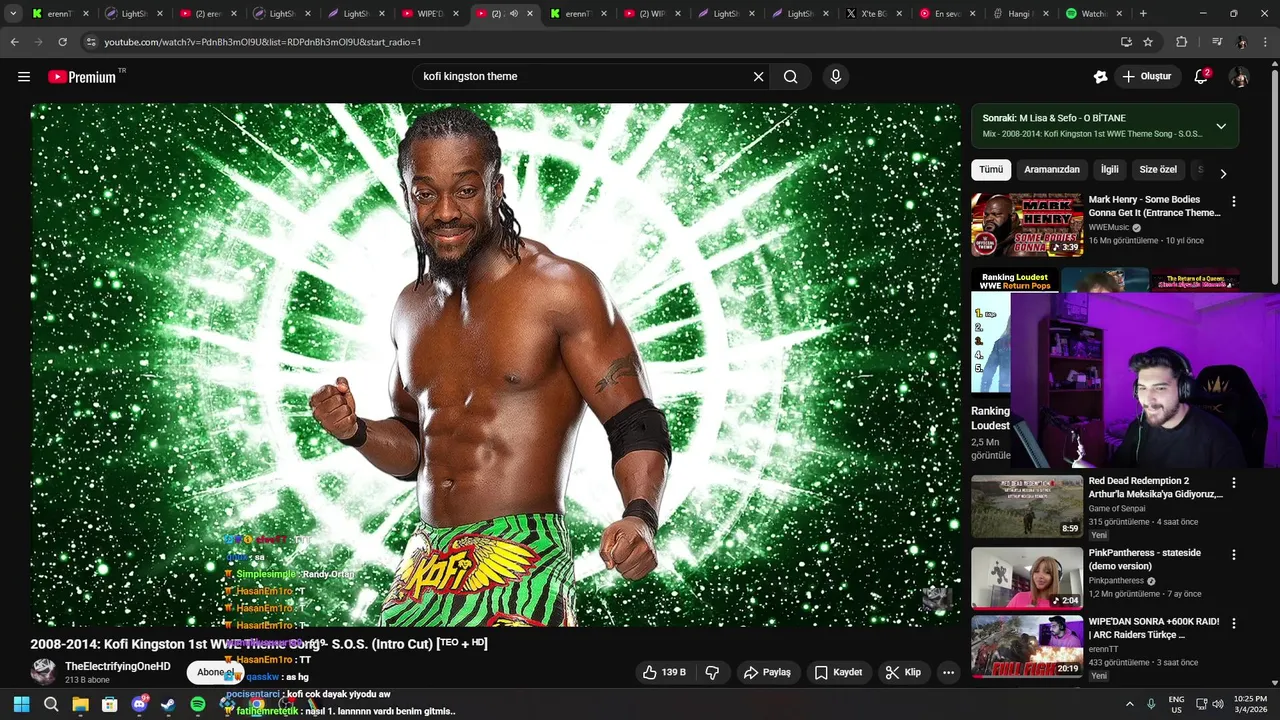Open the browser media controls icon
The width and height of the screenshot is (1280, 720).
tap(1217, 42)
